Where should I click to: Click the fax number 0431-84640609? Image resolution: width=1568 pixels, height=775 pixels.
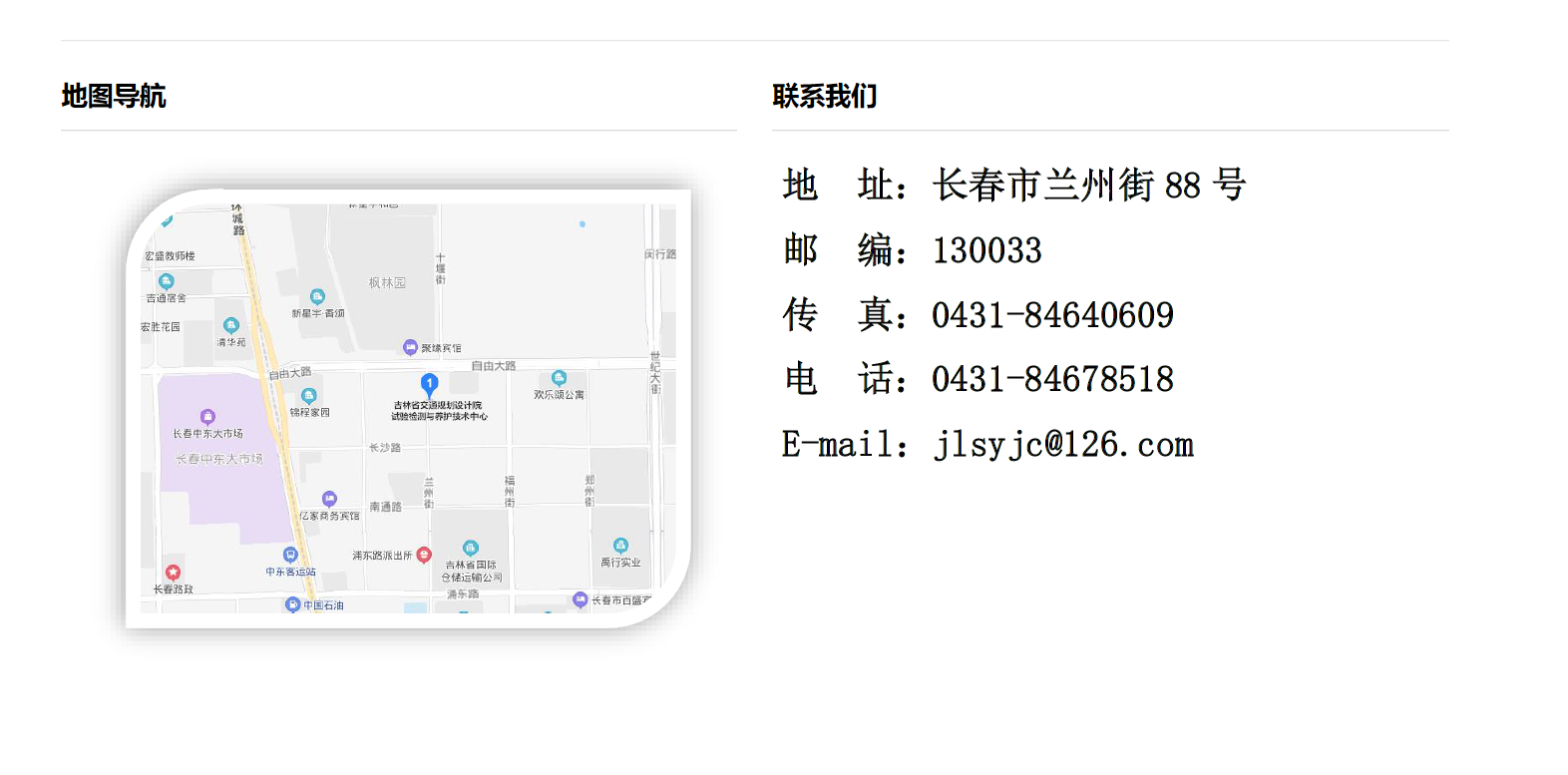[x=1052, y=315]
